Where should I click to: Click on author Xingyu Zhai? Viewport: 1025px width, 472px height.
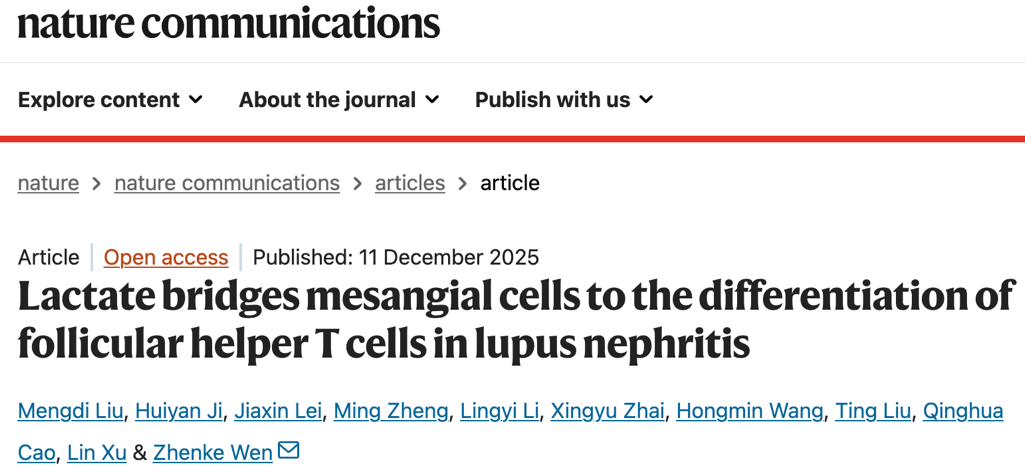tap(607, 411)
